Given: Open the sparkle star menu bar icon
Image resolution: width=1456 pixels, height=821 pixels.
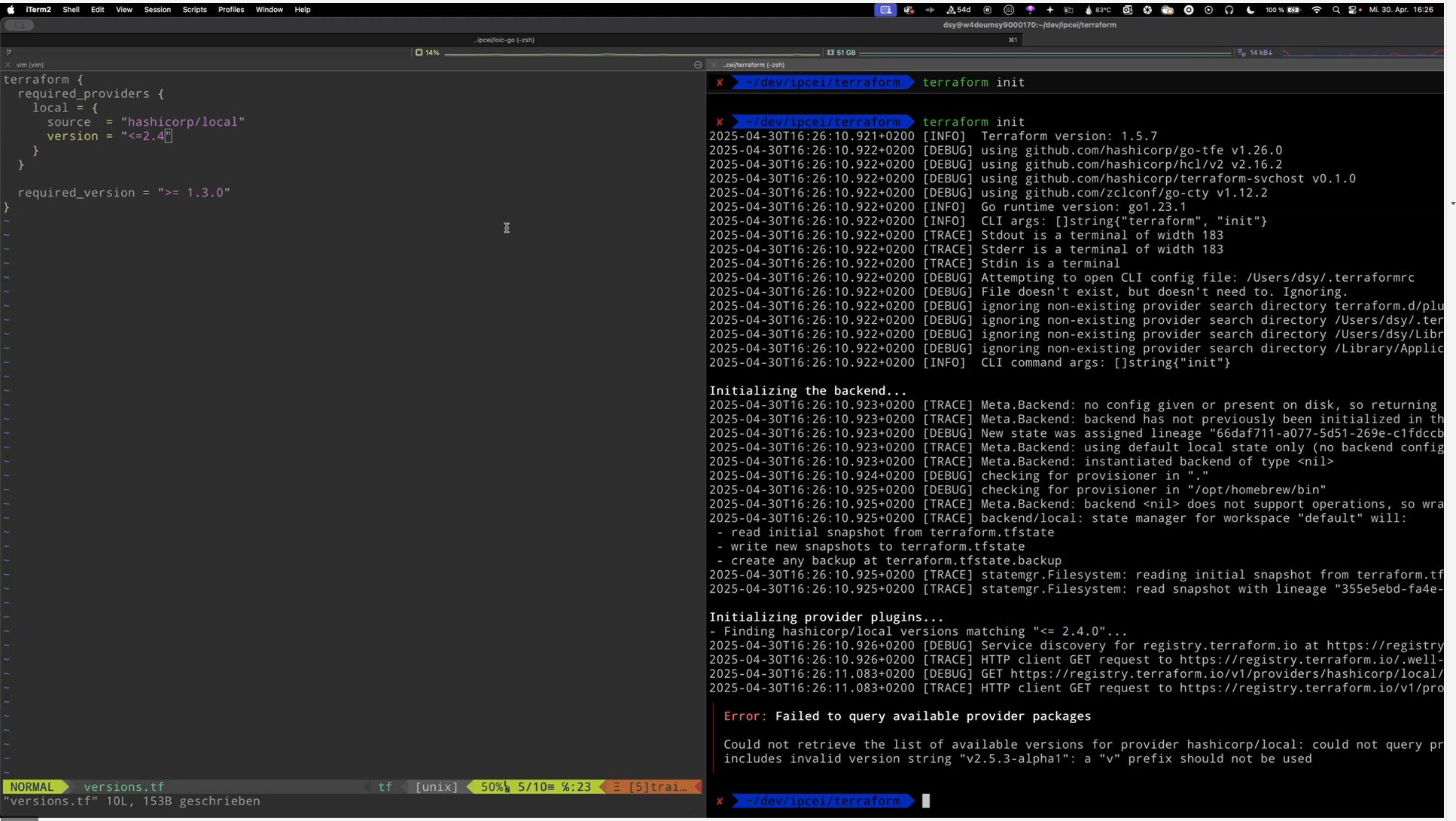Looking at the screenshot, I should point(1050,10).
